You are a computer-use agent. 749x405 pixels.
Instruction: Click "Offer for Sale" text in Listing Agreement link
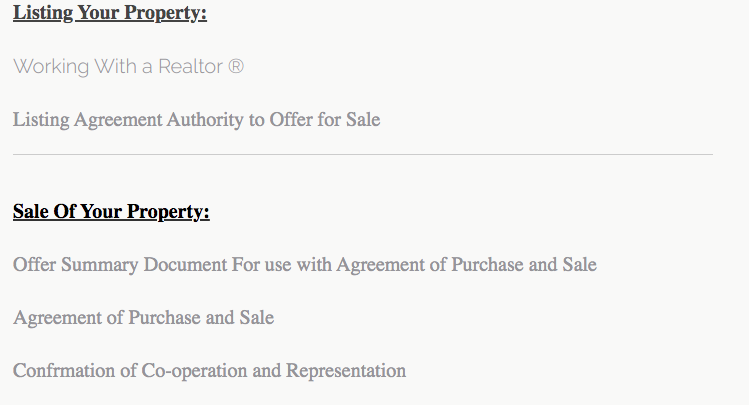pyautogui.click(x=325, y=120)
